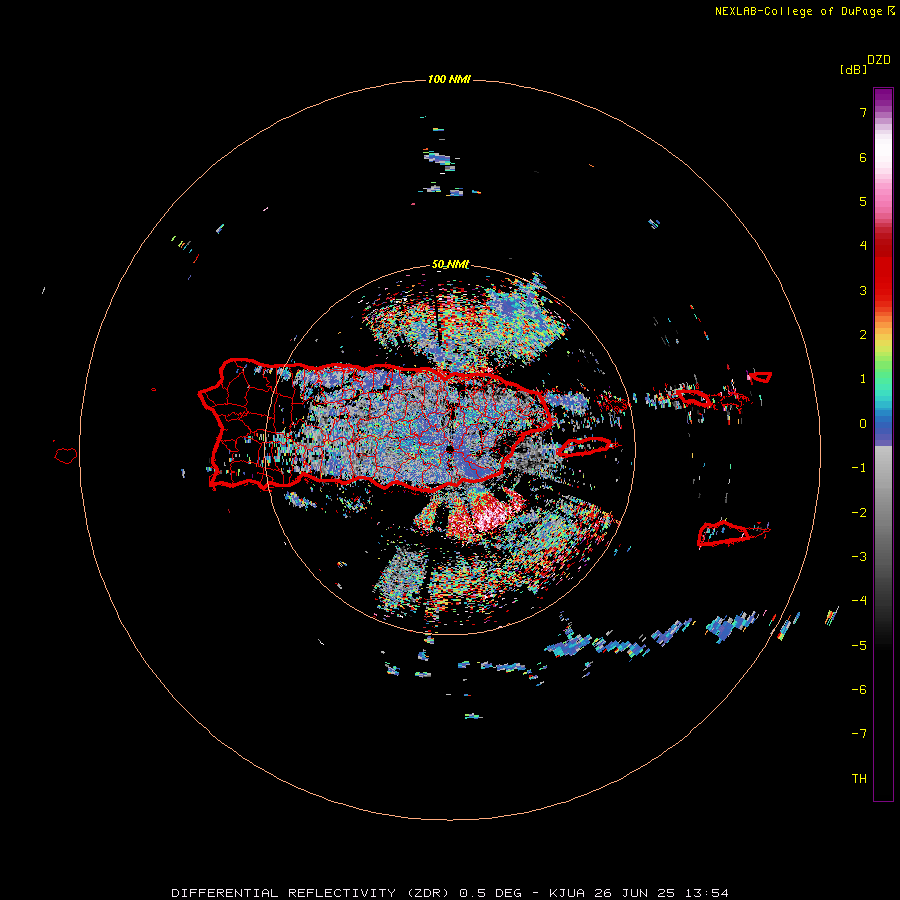Click the -3 value on the color scale
The width and height of the screenshot is (900, 900).
[859, 556]
